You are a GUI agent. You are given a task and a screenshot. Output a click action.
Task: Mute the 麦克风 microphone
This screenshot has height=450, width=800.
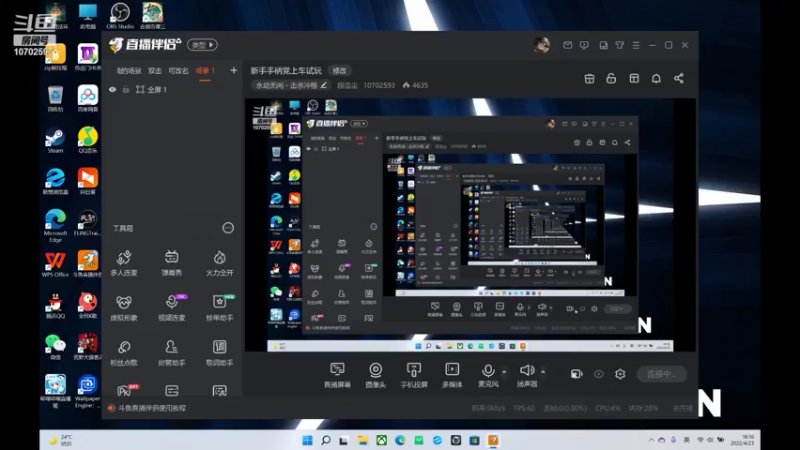click(488, 374)
